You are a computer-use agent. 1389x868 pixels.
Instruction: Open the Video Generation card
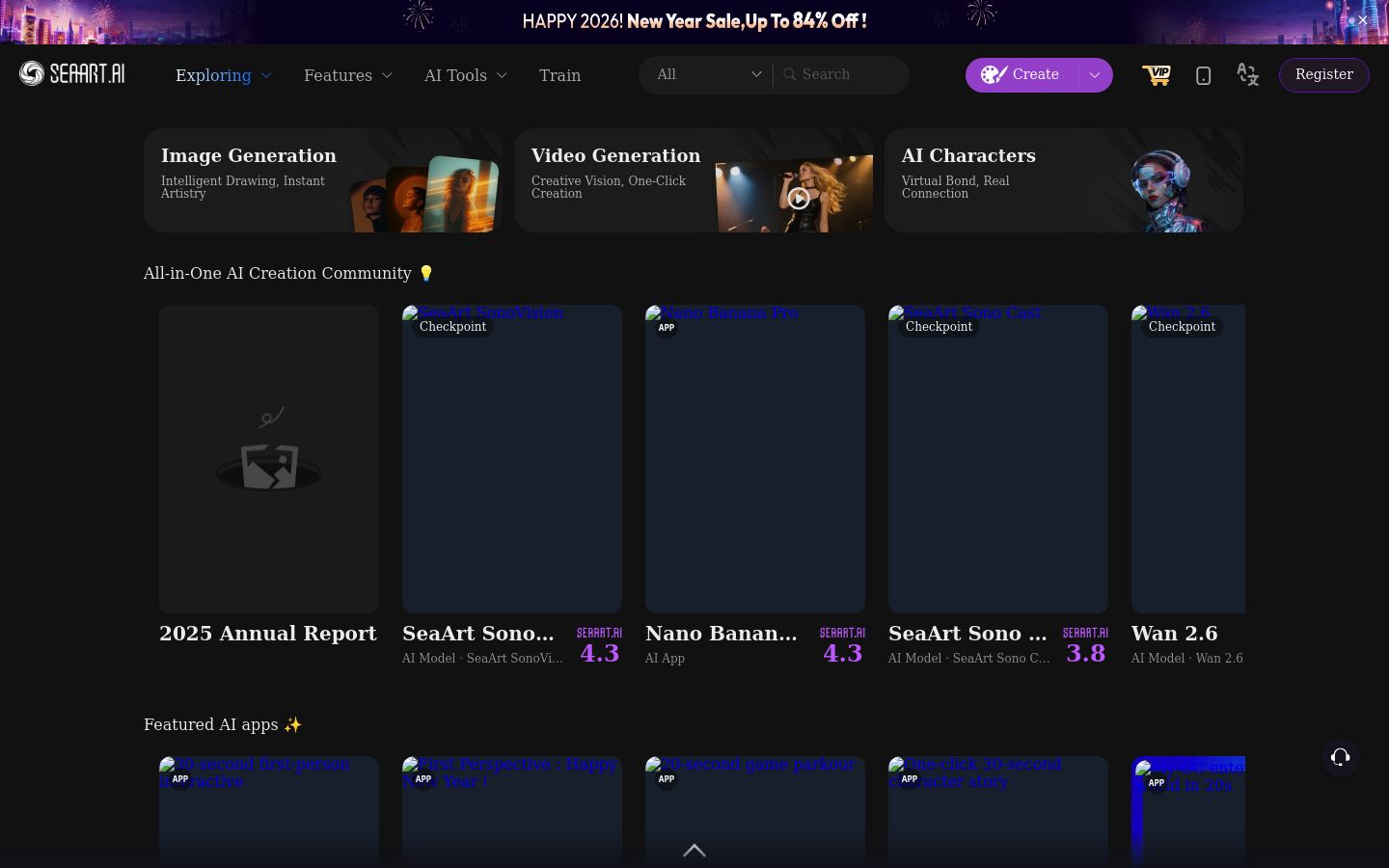pos(694,180)
